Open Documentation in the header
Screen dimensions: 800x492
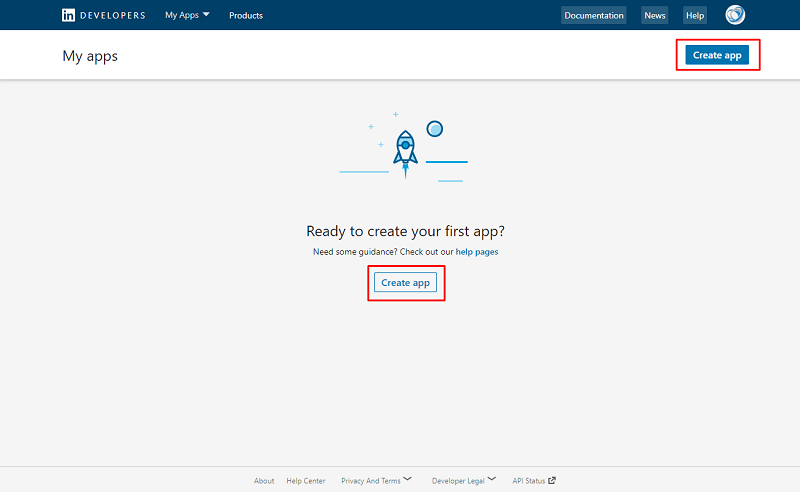pos(593,15)
